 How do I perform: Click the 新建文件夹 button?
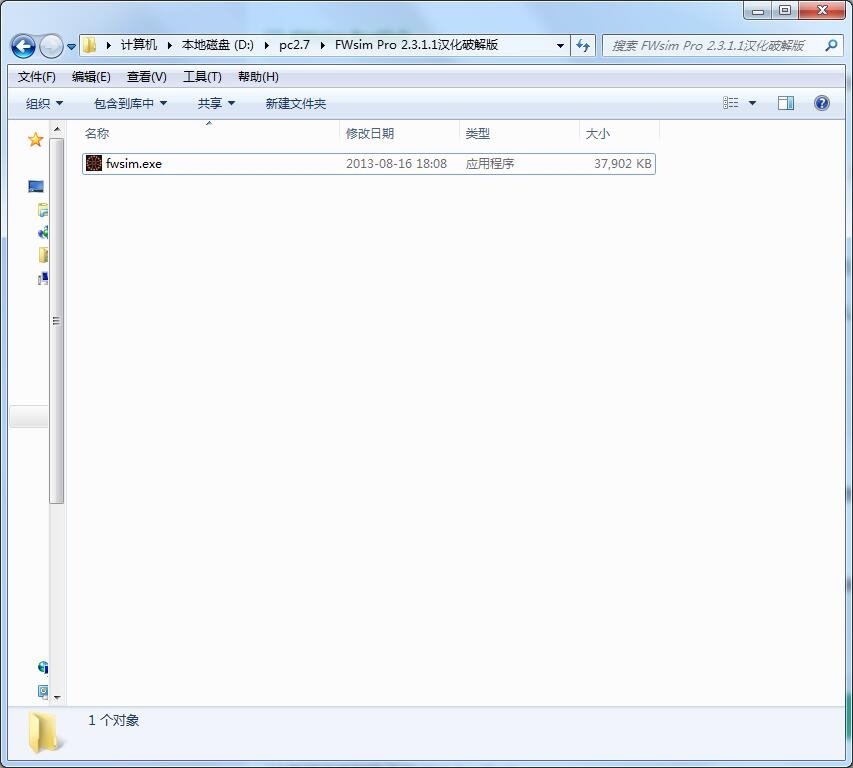(295, 103)
